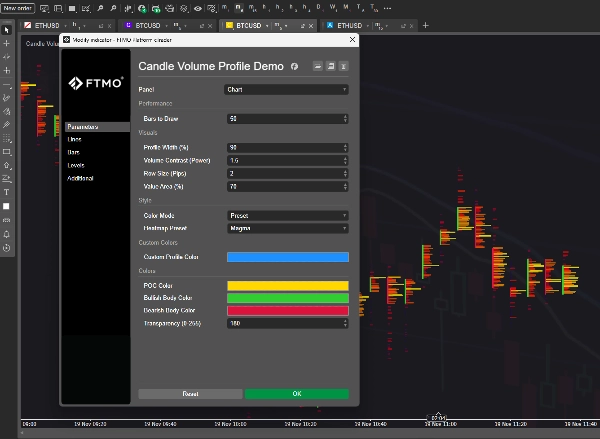Screen dimensions: 600x439
Task: Open the Bearish Body Color red swatch
Action: (x=288, y=311)
